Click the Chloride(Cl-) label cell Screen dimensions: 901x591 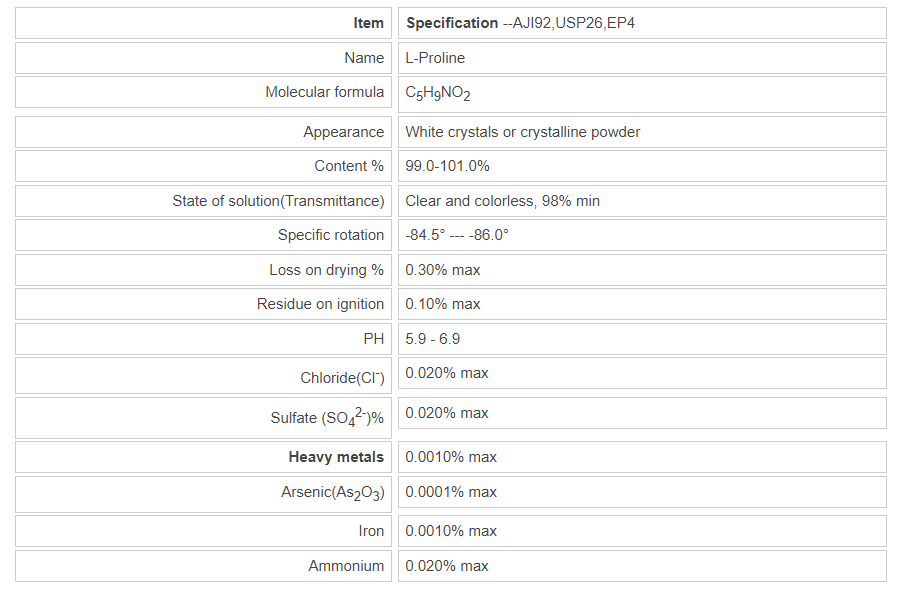pos(342,377)
